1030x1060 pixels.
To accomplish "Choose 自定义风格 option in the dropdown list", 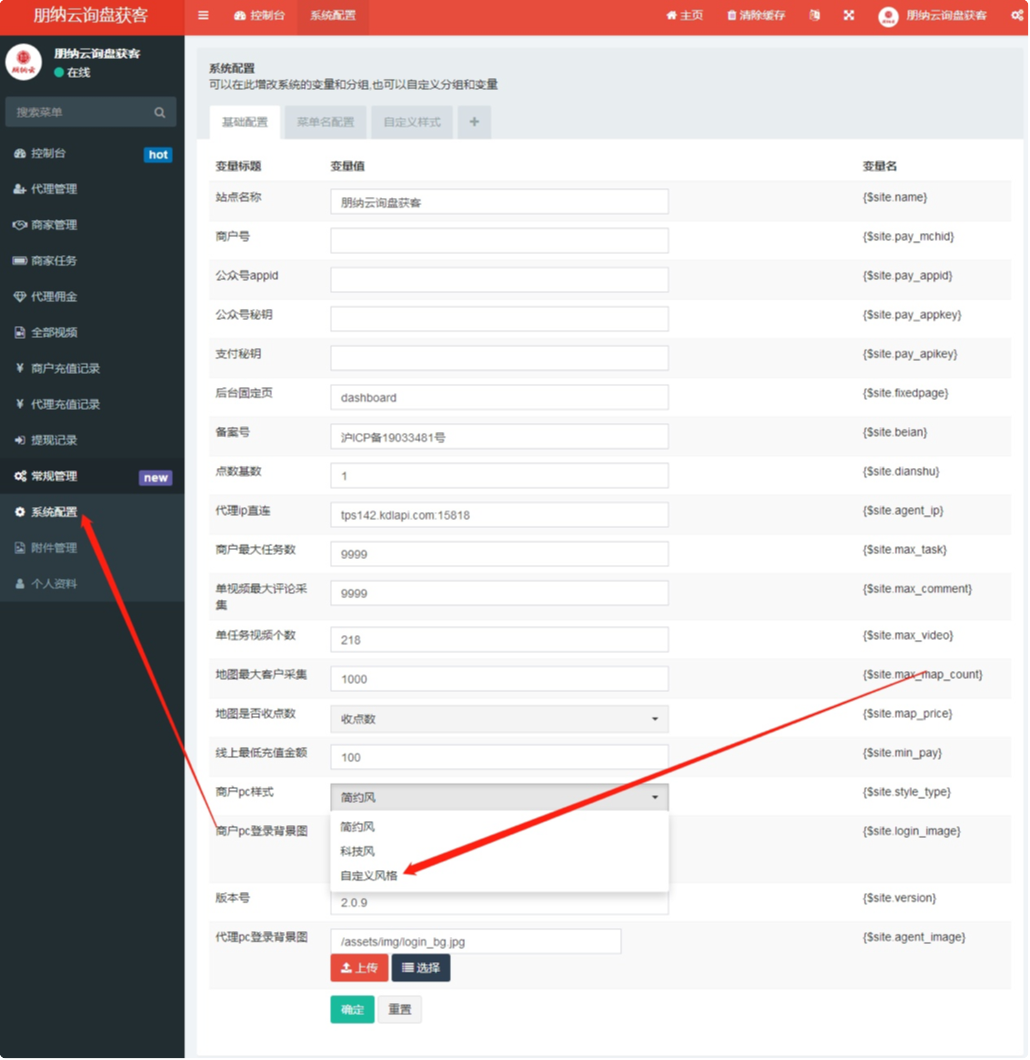I will (499, 875).
